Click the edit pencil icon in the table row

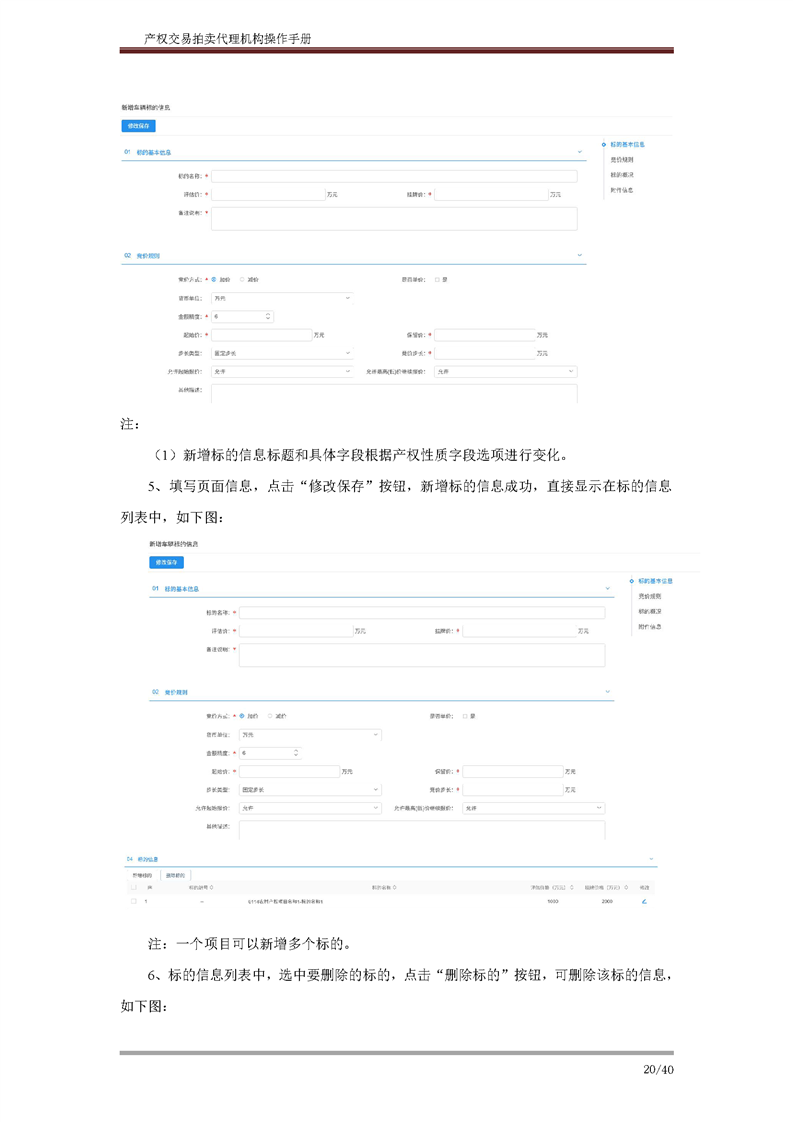click(x=644, y=901)
